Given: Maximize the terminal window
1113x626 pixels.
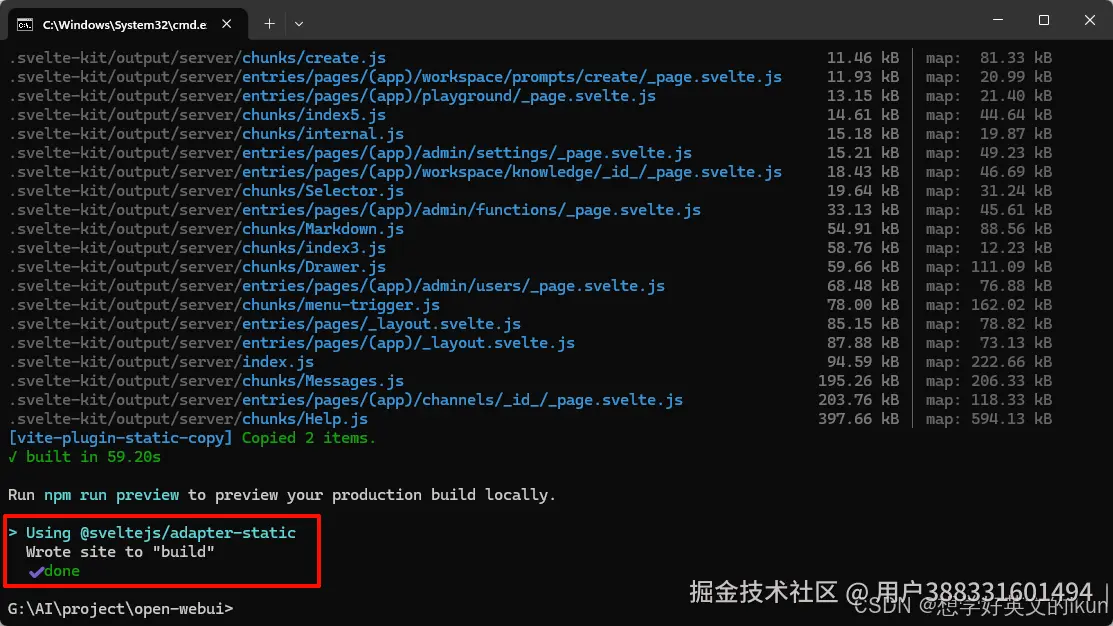Looking at the screenshot, I should coord(1043,20).
